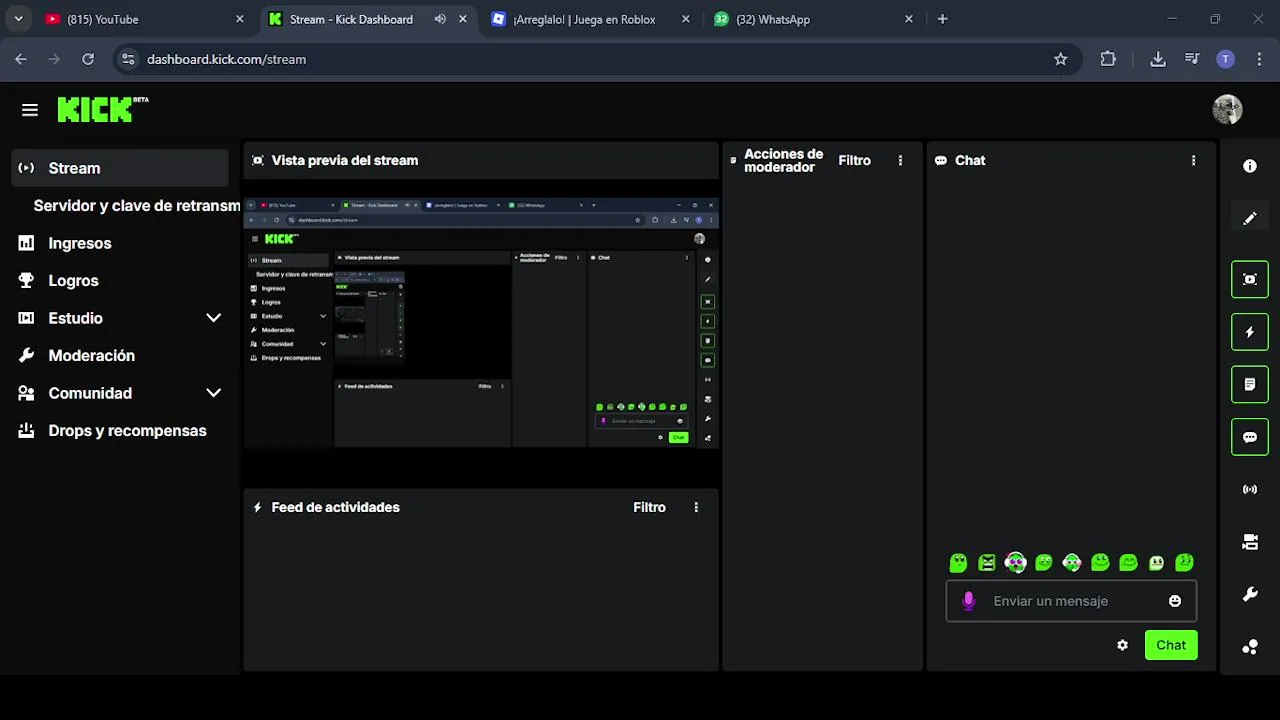Click the Ingresos chart icon
The width and height of the screenshot is (1280, 720).
click(27, 243)
